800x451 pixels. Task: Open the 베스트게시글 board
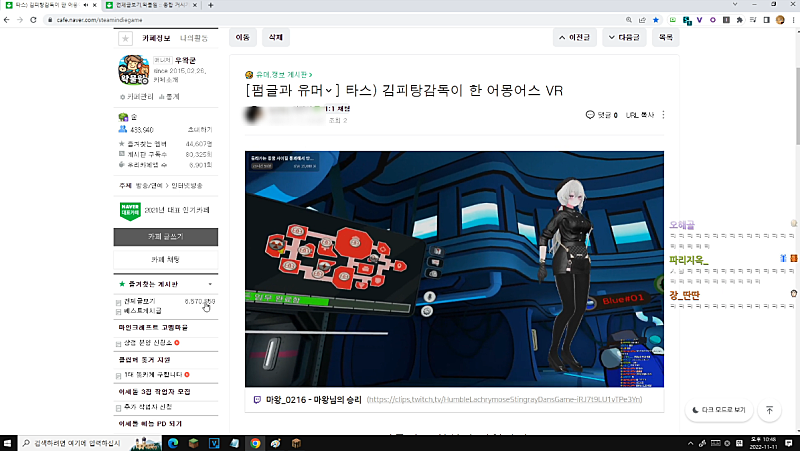143,311
